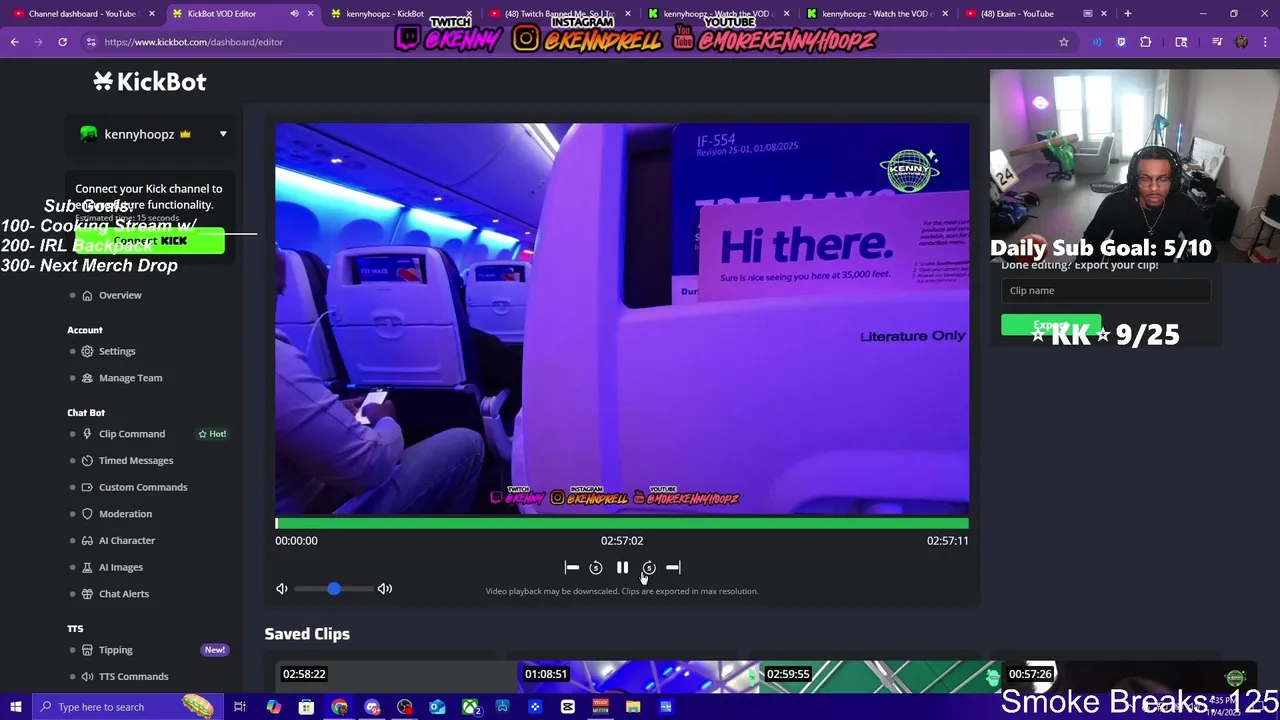Open CapCut from the taskbar
1280x720 pixels.
point(568,707)
